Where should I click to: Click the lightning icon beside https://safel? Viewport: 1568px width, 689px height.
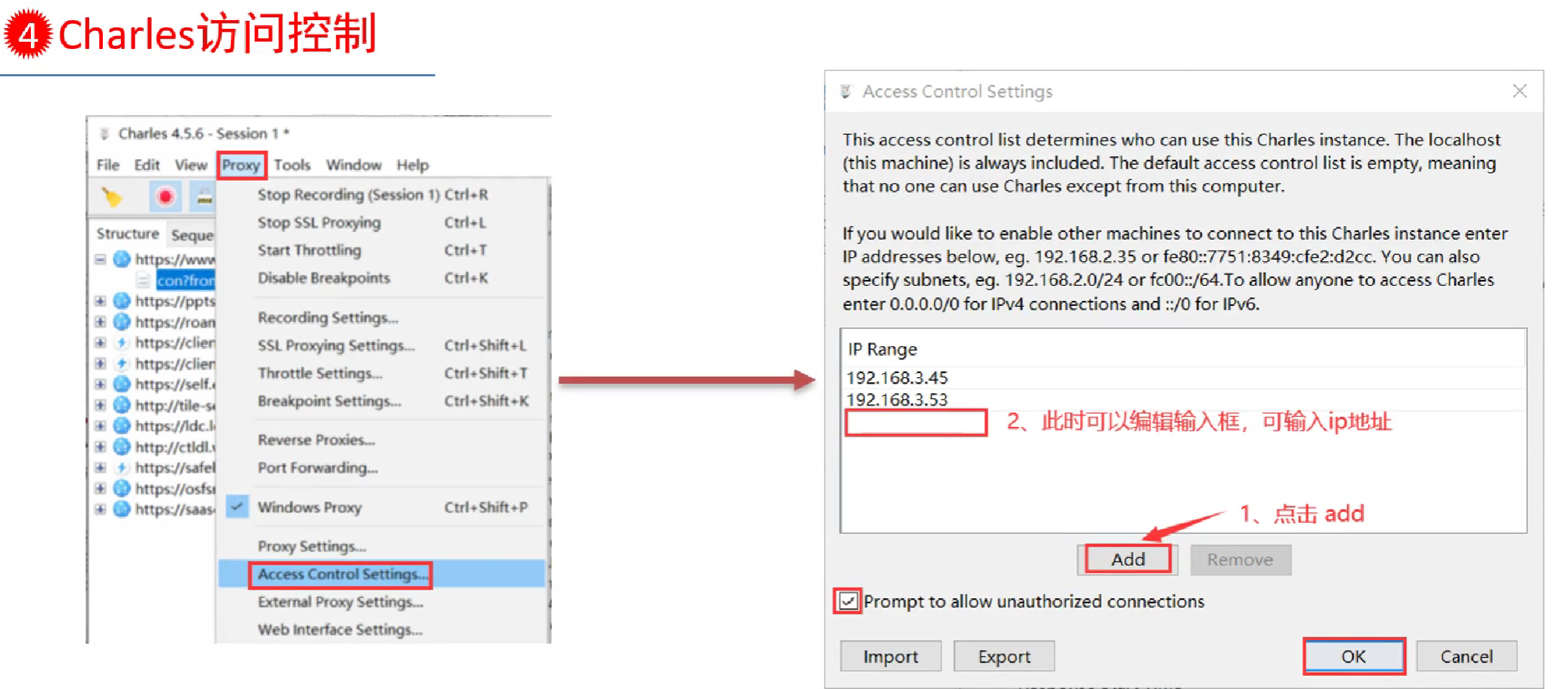click(x=122, y=468)
